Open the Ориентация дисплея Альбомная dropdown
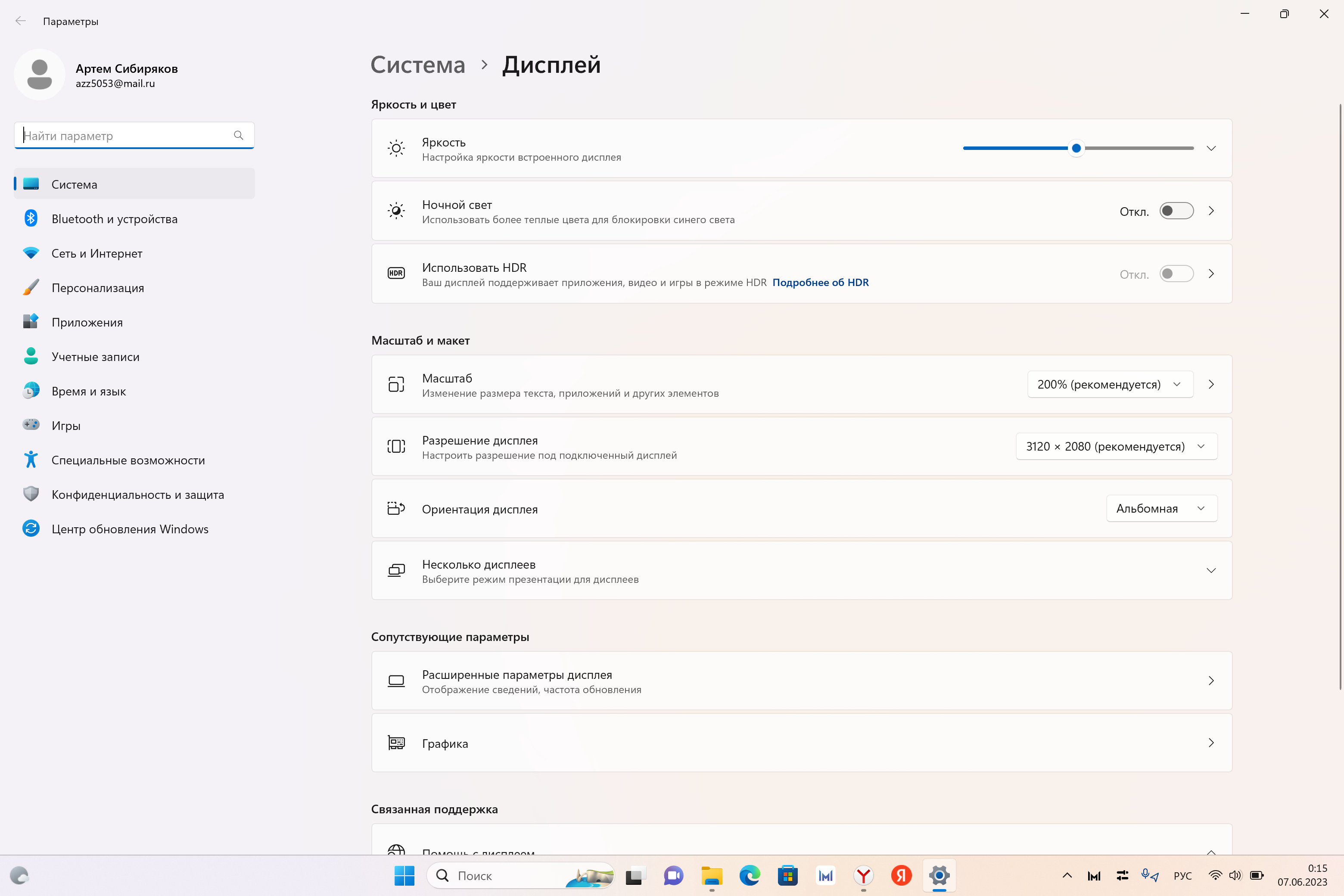This screenshot has height=896, width=1344. [1161, 508]
